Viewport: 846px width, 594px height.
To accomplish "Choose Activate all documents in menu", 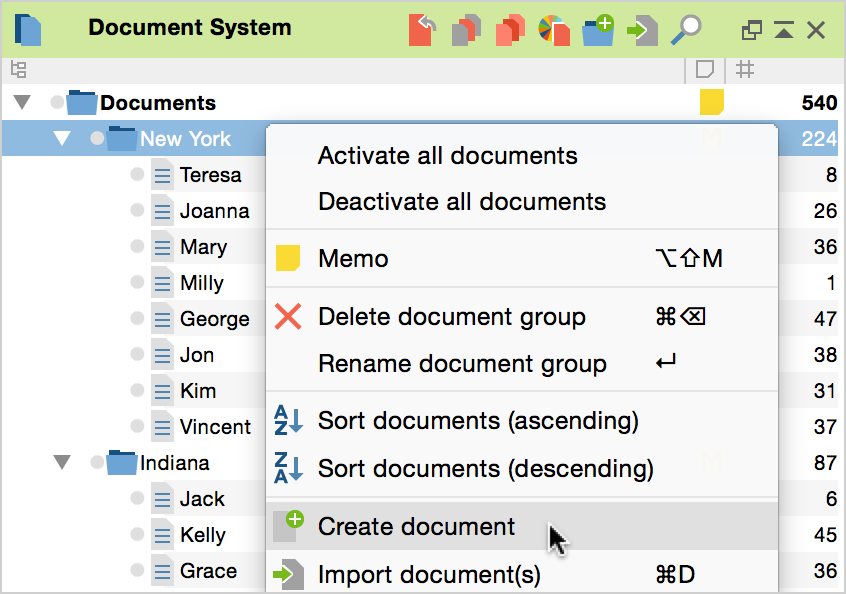I will click(x=447, y=156).
